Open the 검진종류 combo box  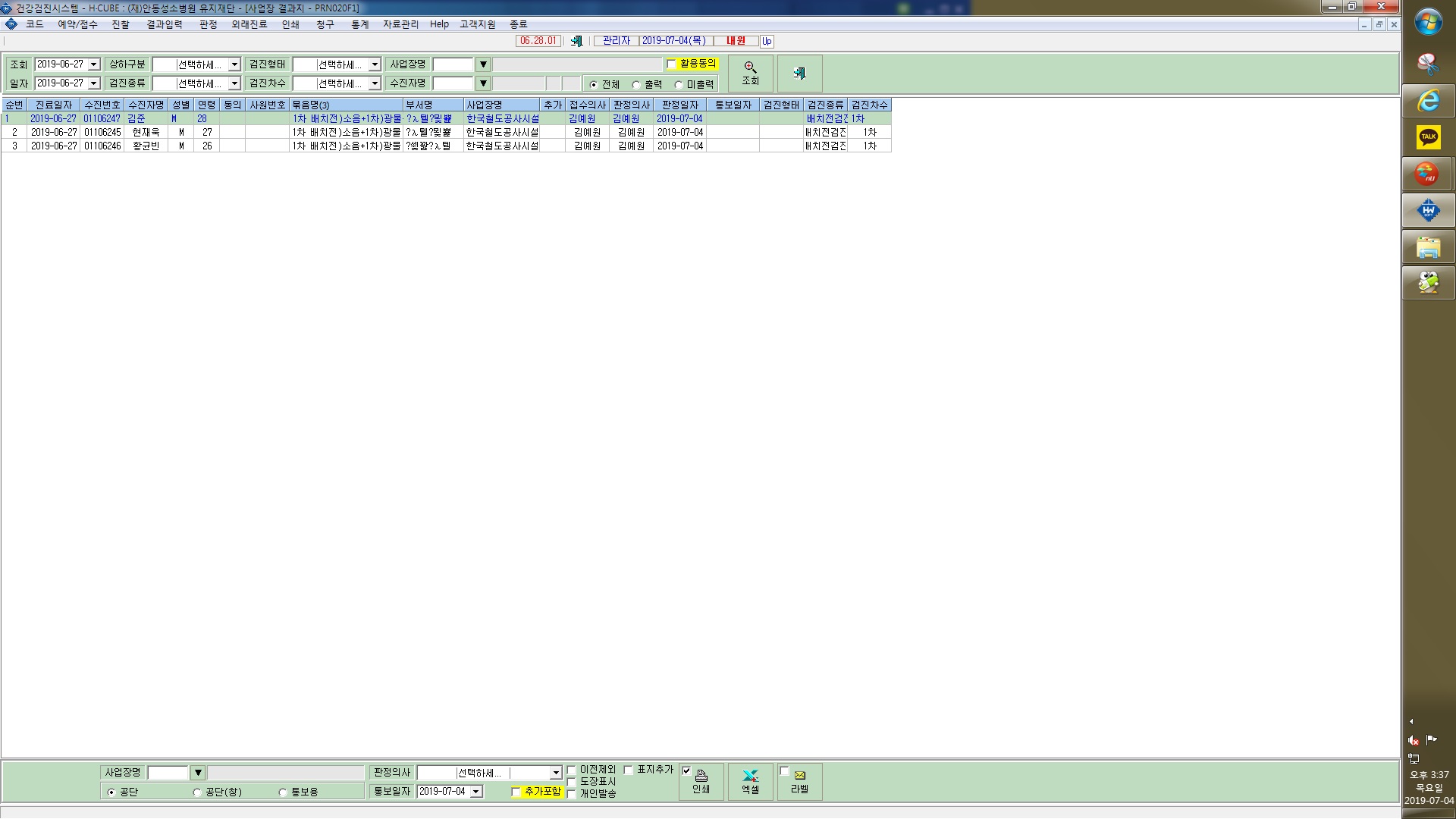(x=234, y=83)
